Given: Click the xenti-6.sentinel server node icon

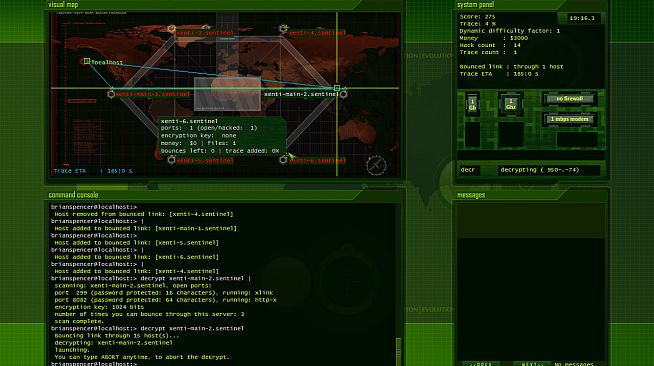Looking at the screenshot, I should 283,160.
